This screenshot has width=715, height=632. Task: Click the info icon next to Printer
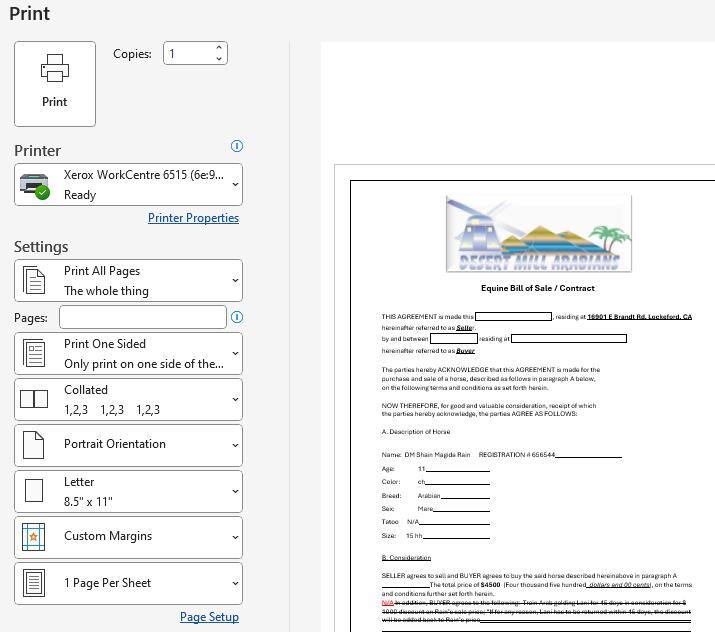point(237,146)
